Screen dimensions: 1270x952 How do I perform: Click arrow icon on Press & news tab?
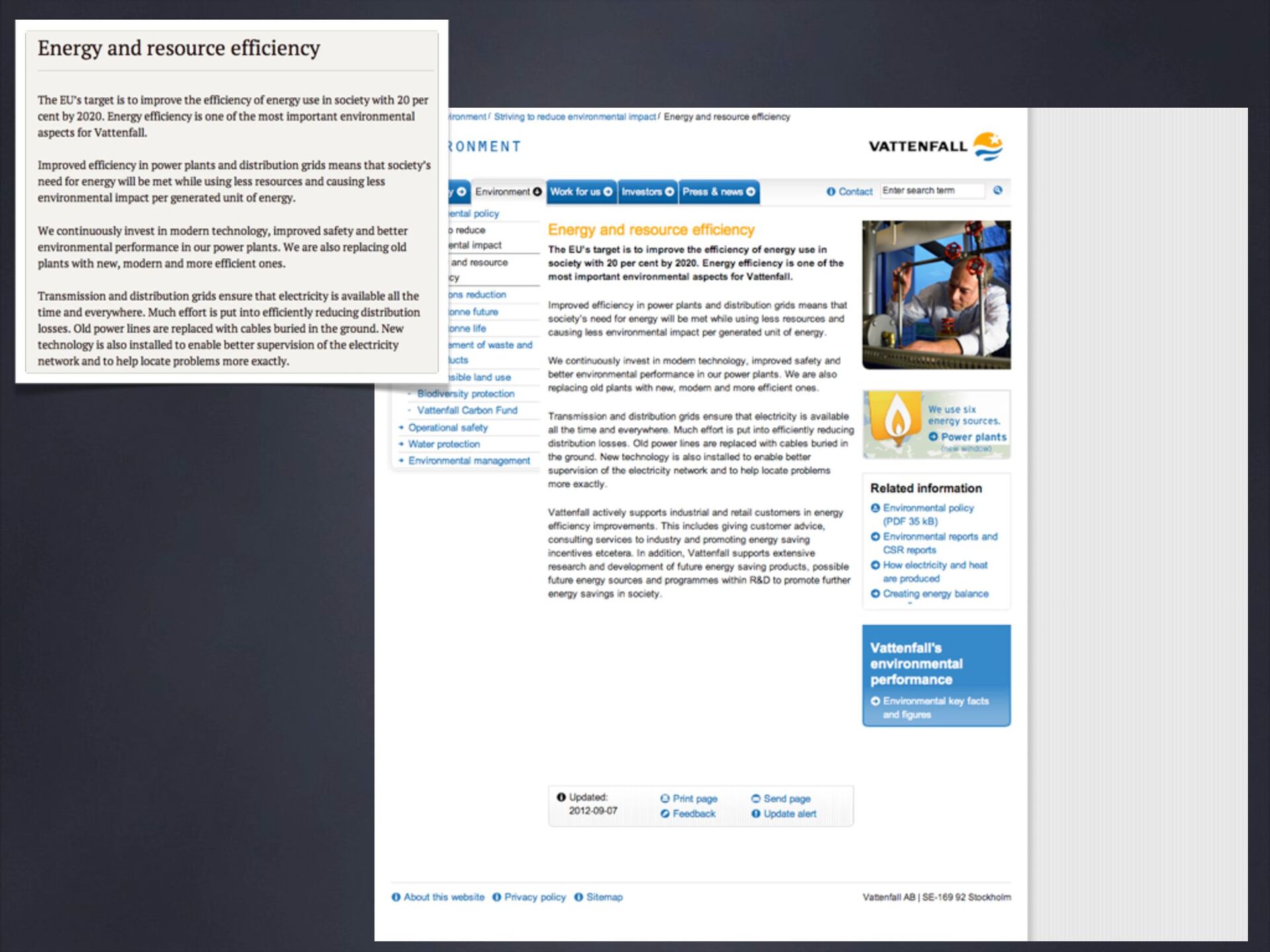(751, 192)
